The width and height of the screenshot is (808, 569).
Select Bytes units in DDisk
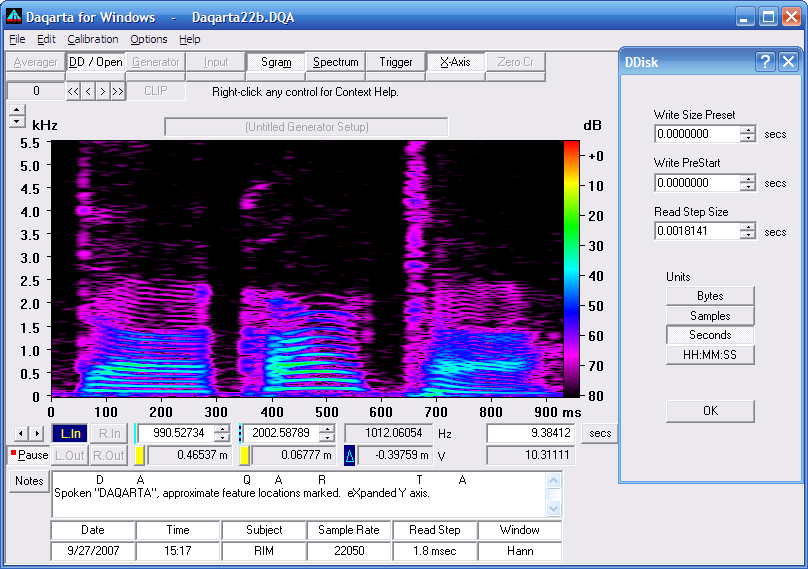click(x=710, y=296)
